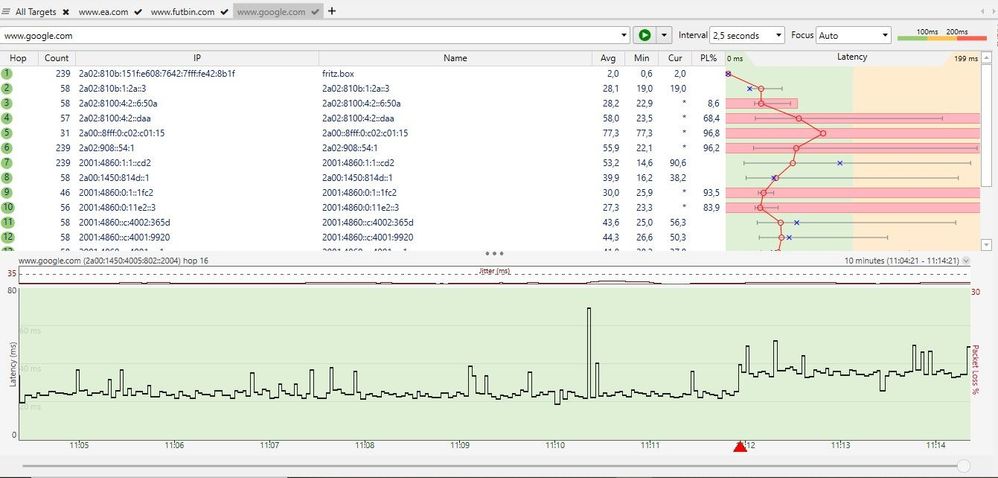998x478 pixels.
Task: Click the Hop column header
Action: (18, 58)
